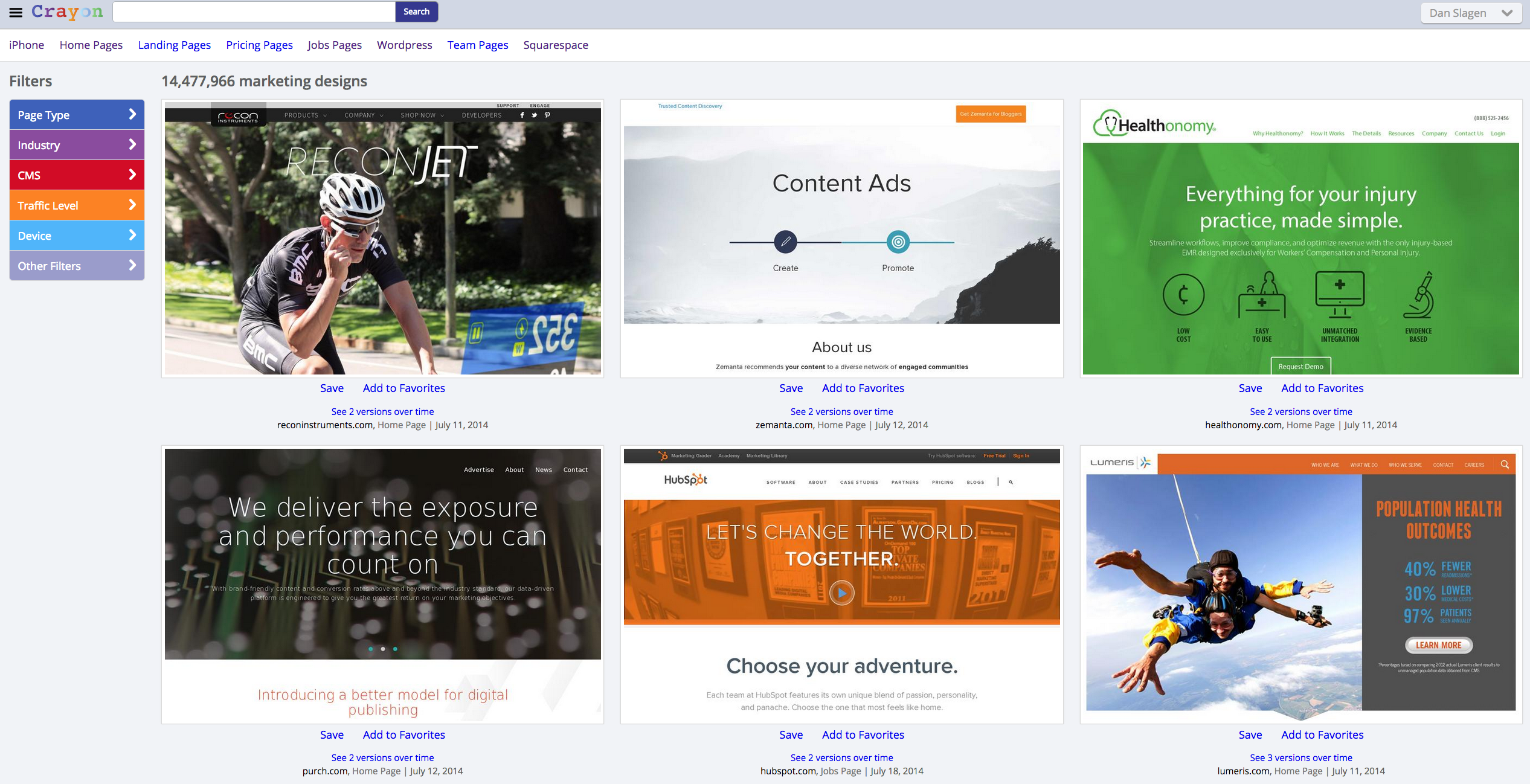Go to Landing Pages category

coord(175,45)
